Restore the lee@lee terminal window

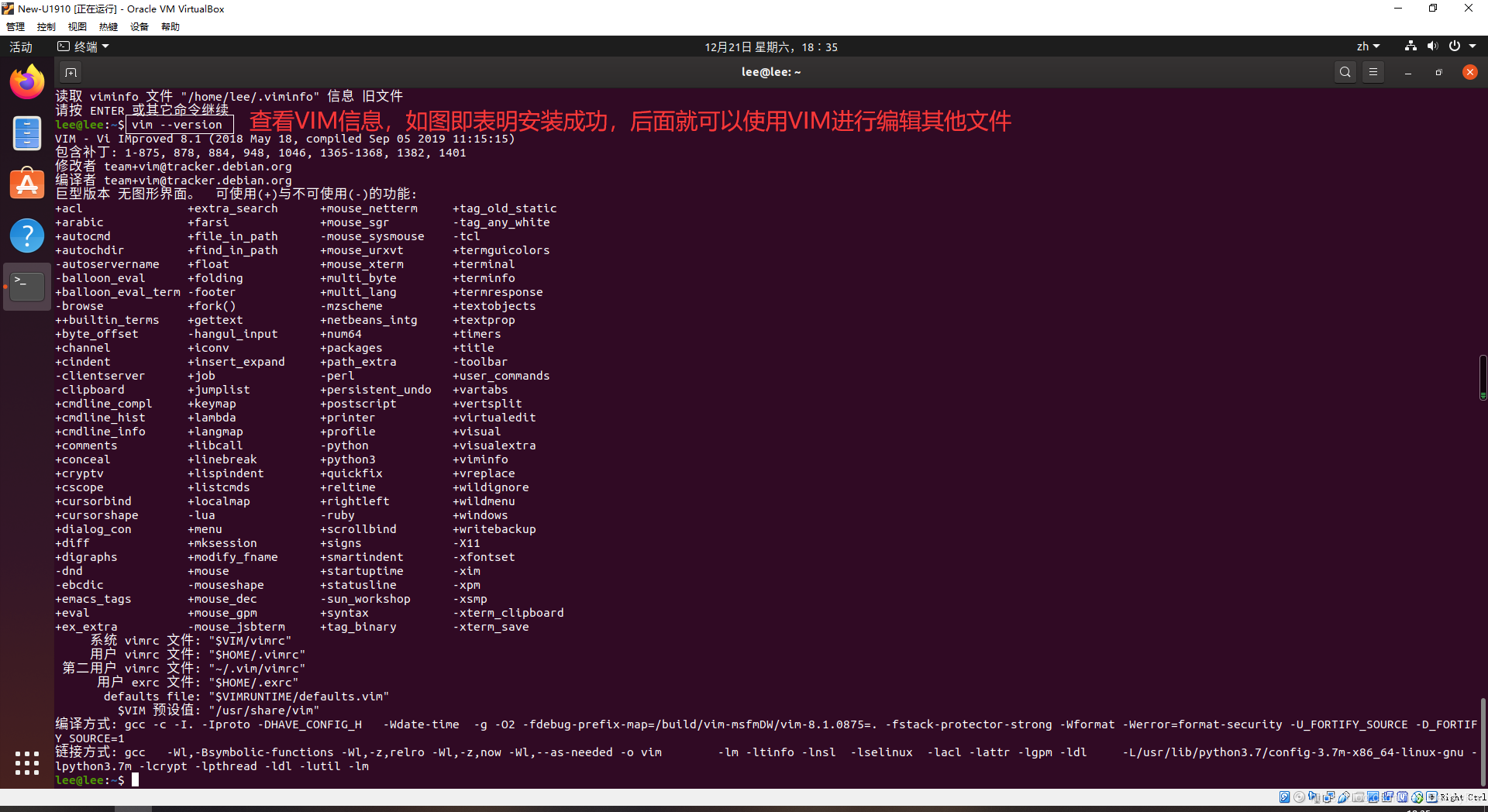click(x=1438, y=72)
